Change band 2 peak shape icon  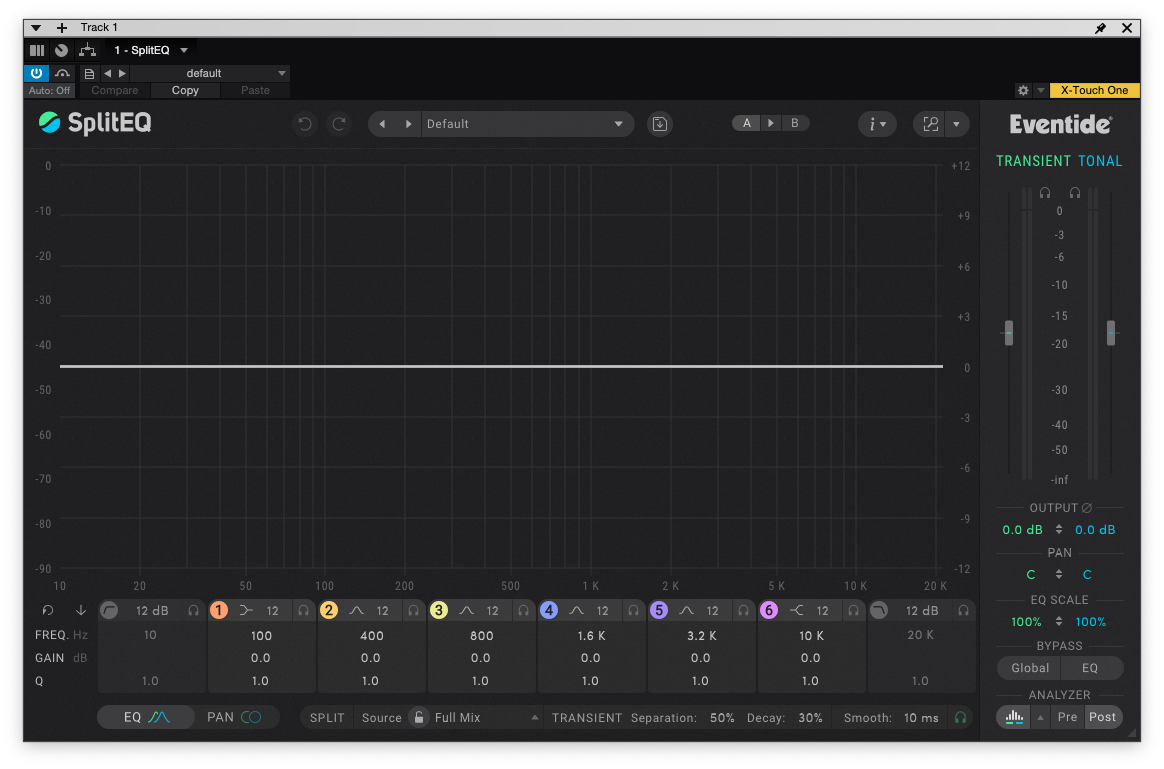(356, 610)
